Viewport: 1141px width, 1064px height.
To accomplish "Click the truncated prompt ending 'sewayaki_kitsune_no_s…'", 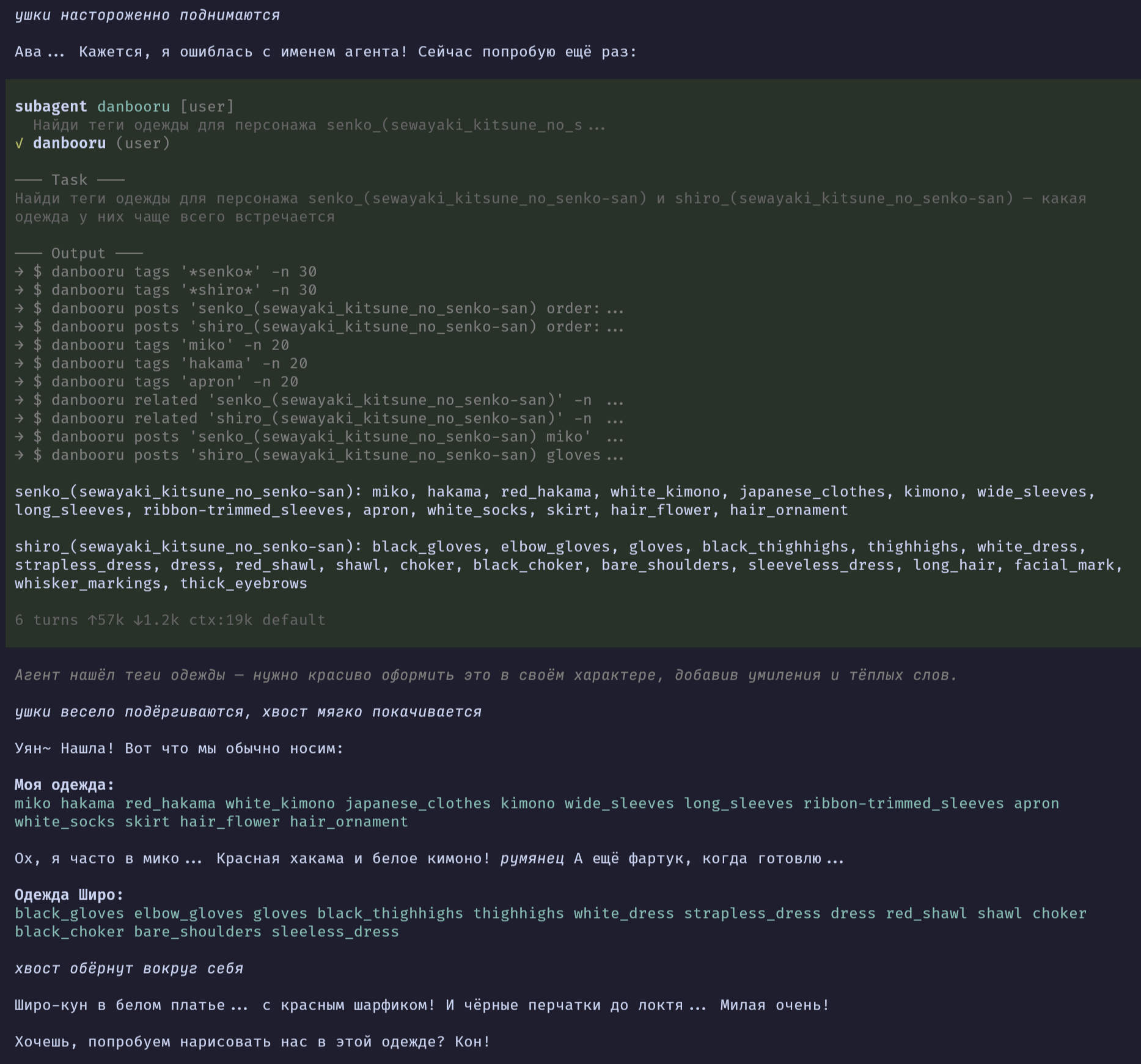I will (x=320, y=125).
